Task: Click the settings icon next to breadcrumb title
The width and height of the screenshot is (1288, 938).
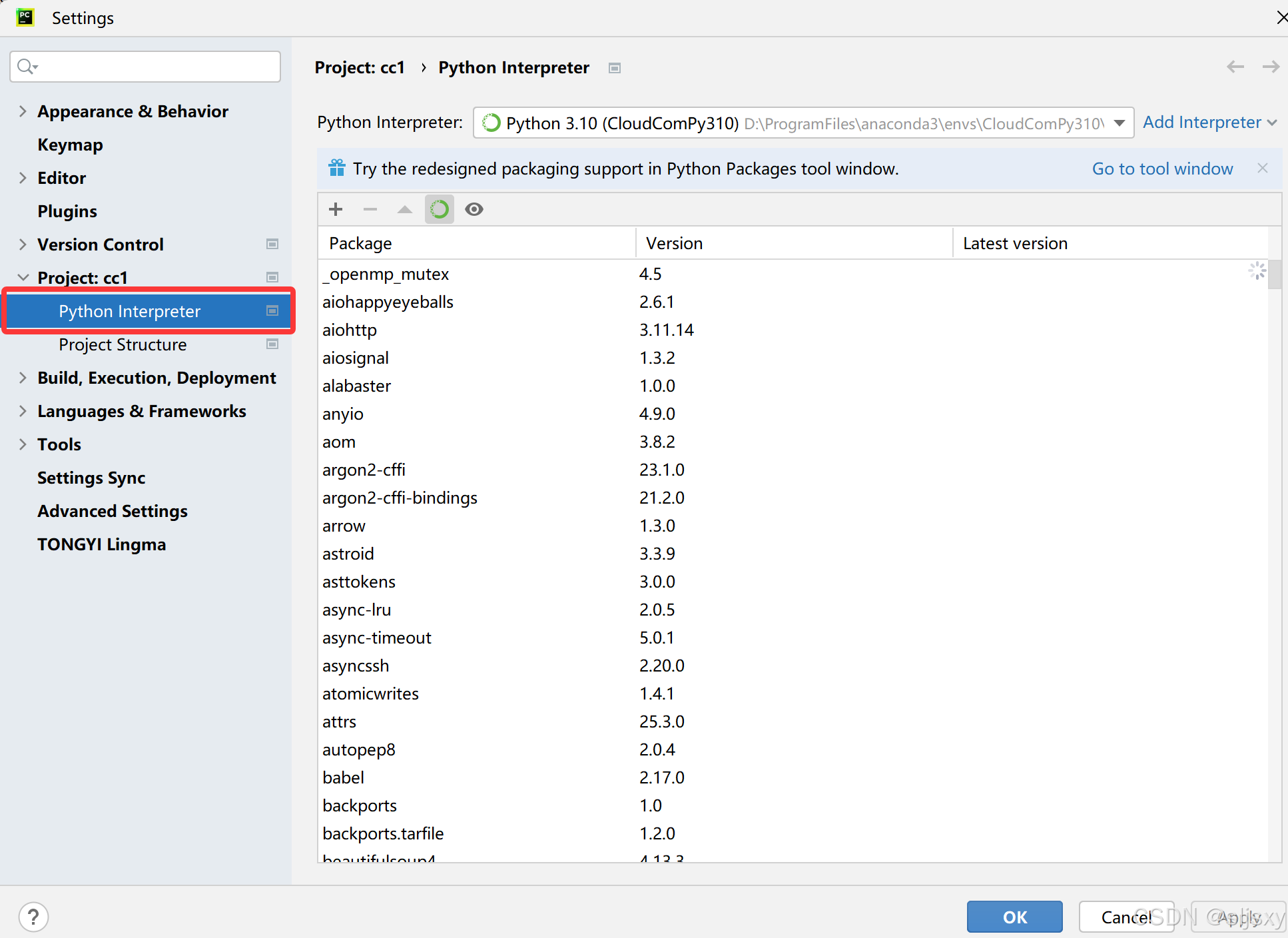Action: 615,68
